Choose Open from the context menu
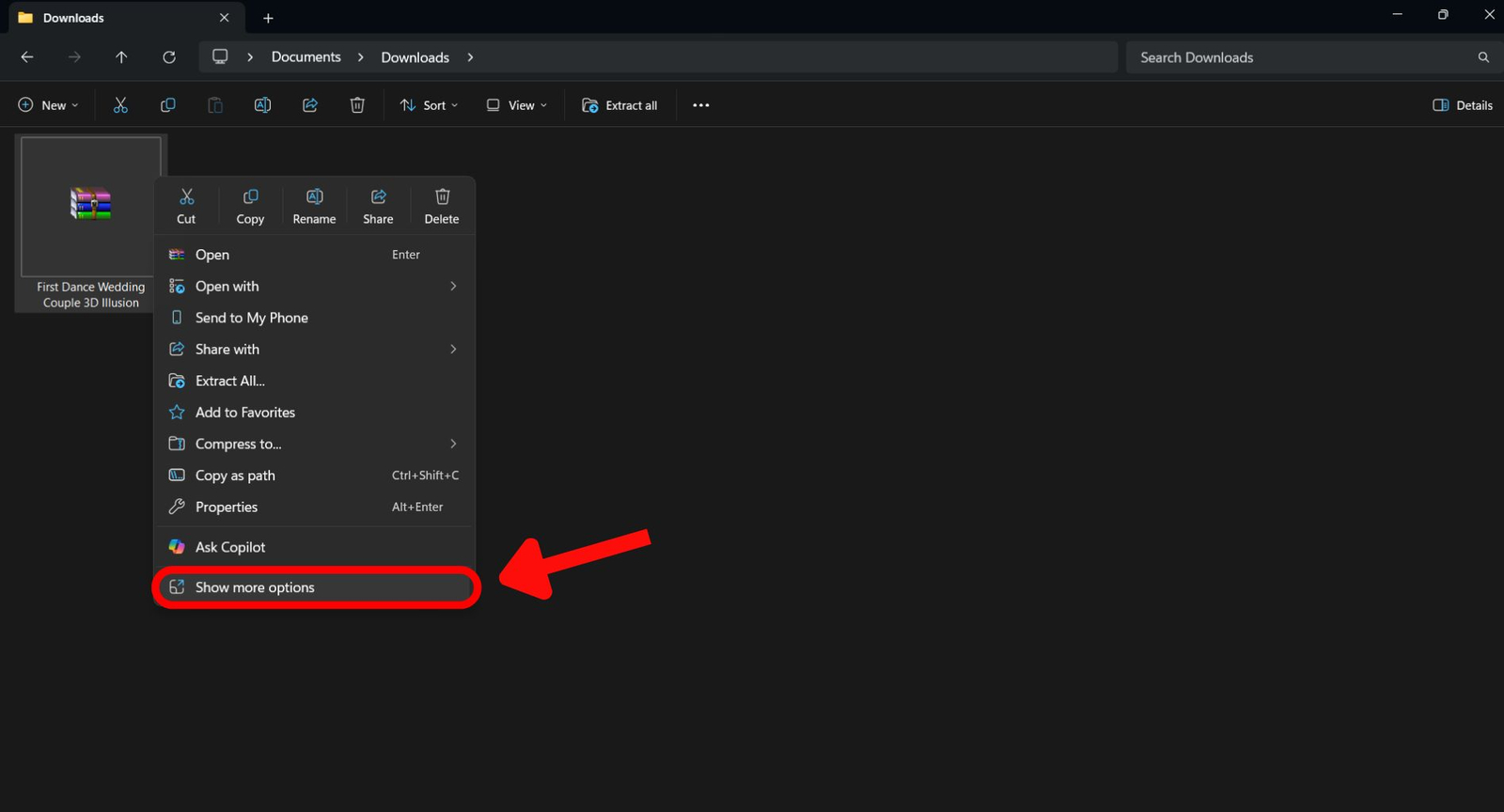The image size is (1504, 812). coord(315,255)
